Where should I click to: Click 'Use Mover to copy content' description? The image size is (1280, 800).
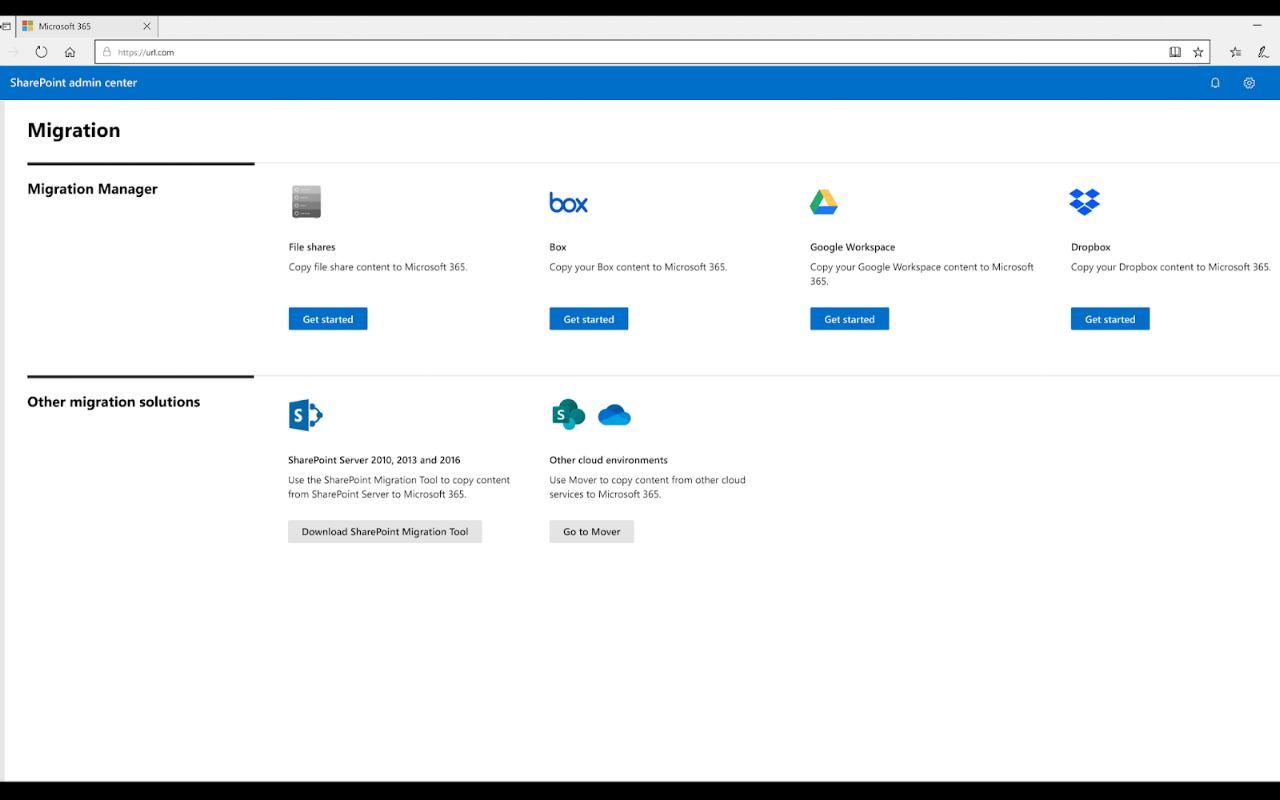[x=647, y=487]
